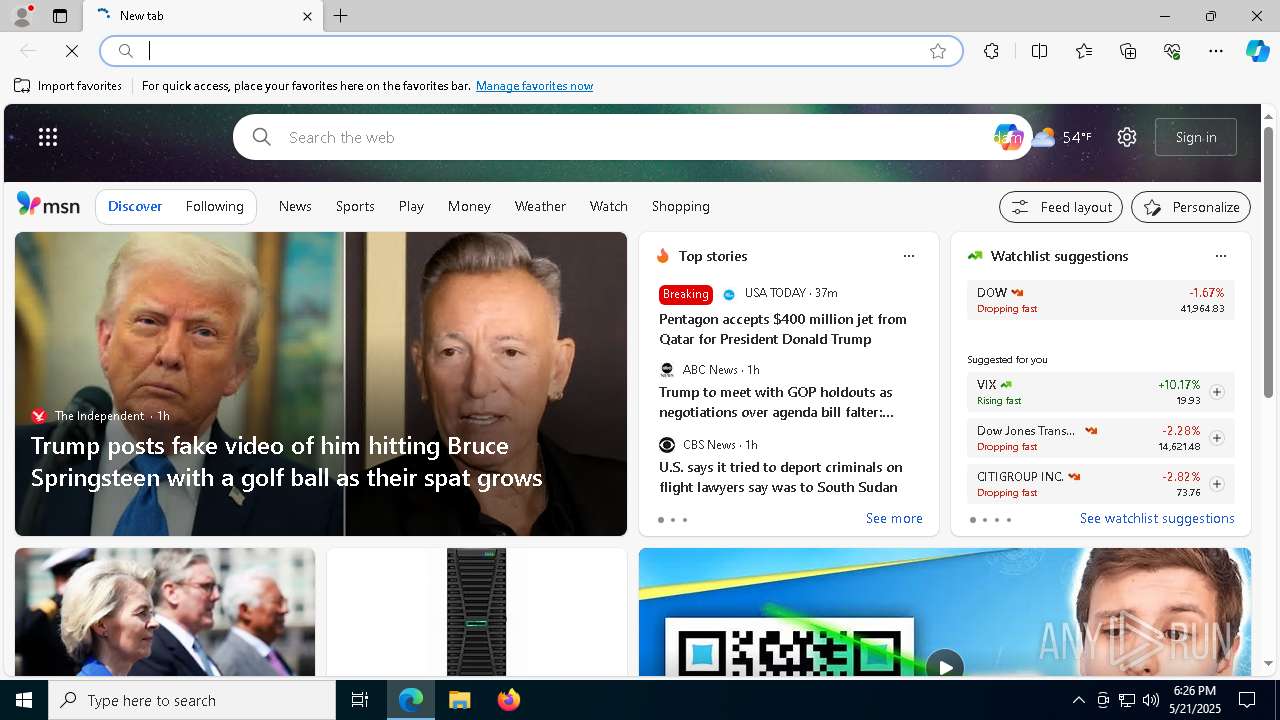
Task: Show hidden system tray icons
Action: (1078, 700)
